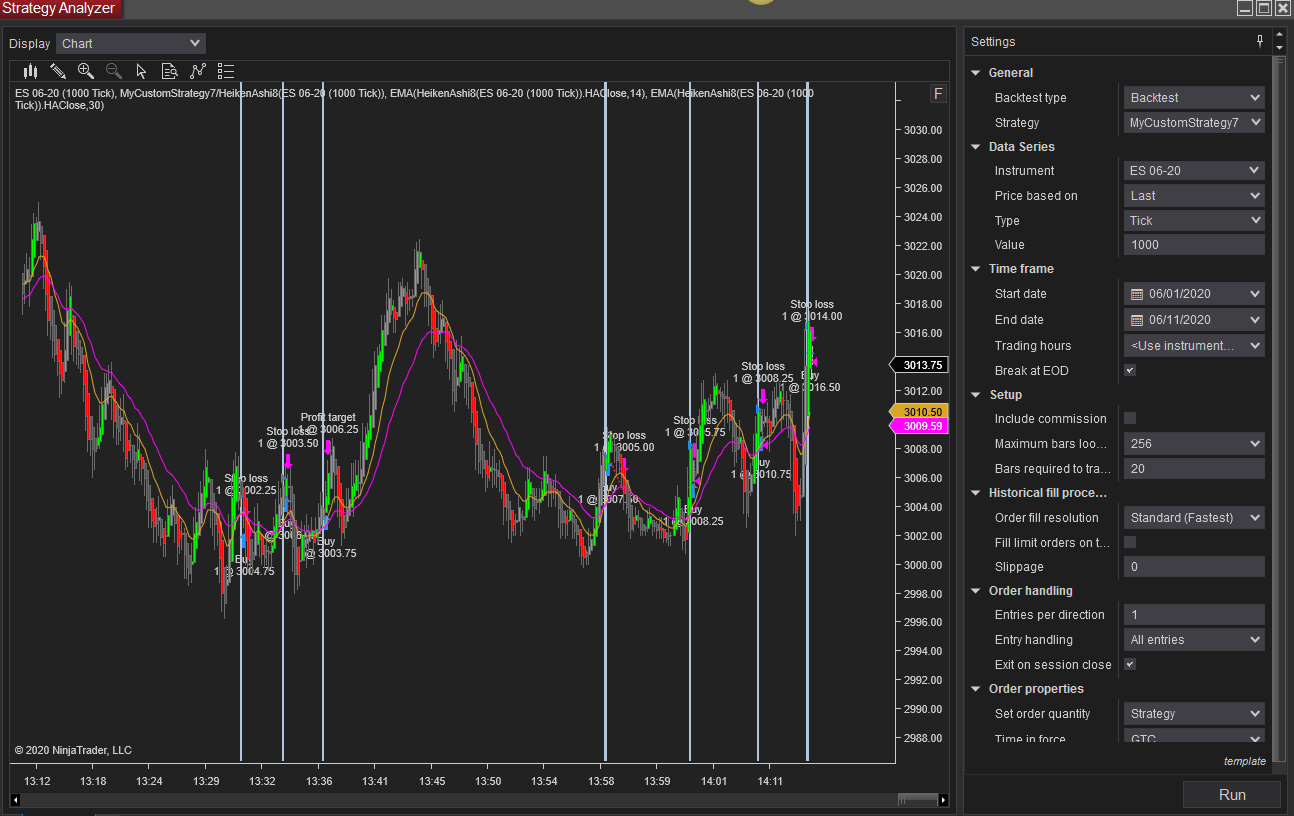Click the white 3013.75 price marker
The width and height of the screenshot is (1294, 816).
tap(918, 365)
